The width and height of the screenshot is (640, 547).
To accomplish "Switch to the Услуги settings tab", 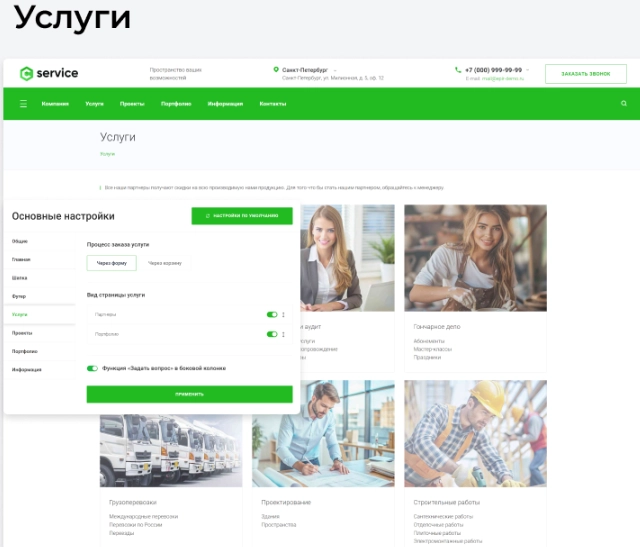I will [39, 314].
